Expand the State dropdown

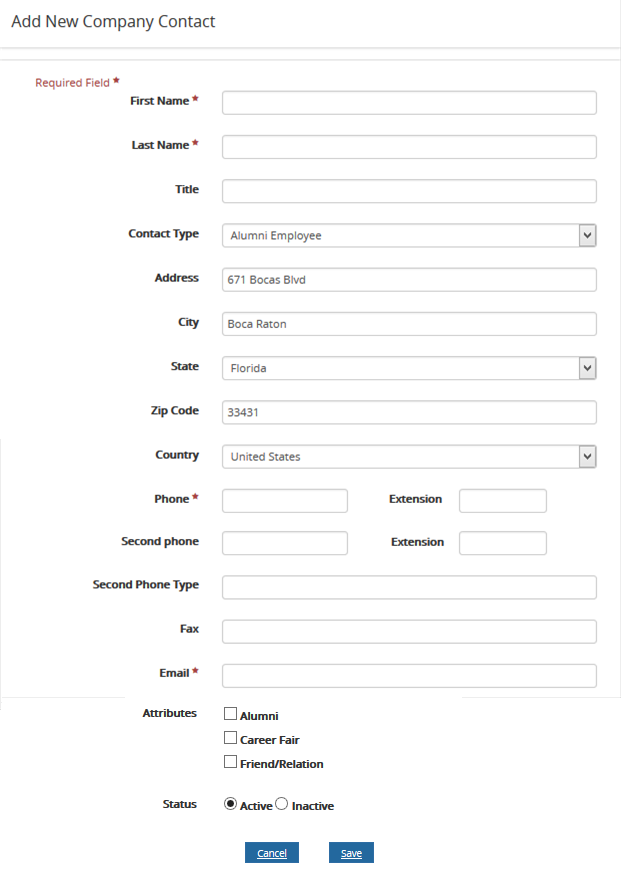[588, 368]
